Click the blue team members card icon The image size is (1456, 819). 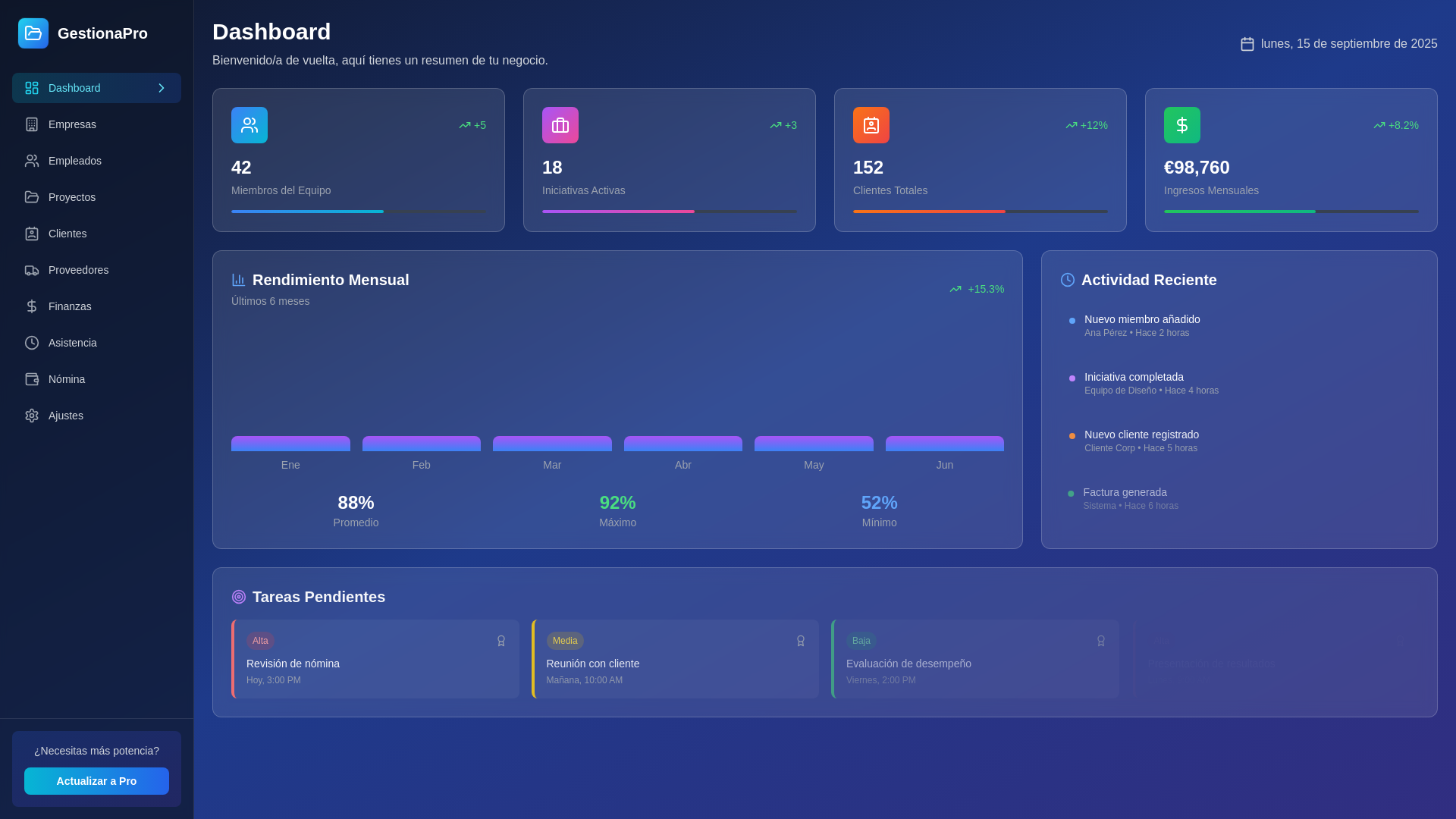pos(249,125)
